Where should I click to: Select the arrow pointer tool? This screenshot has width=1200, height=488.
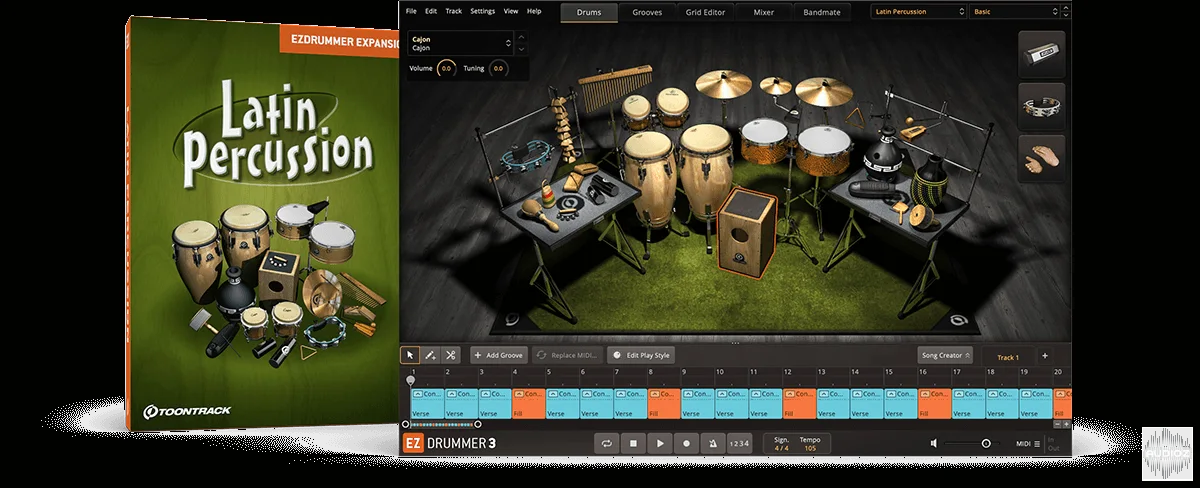point(410,355)
